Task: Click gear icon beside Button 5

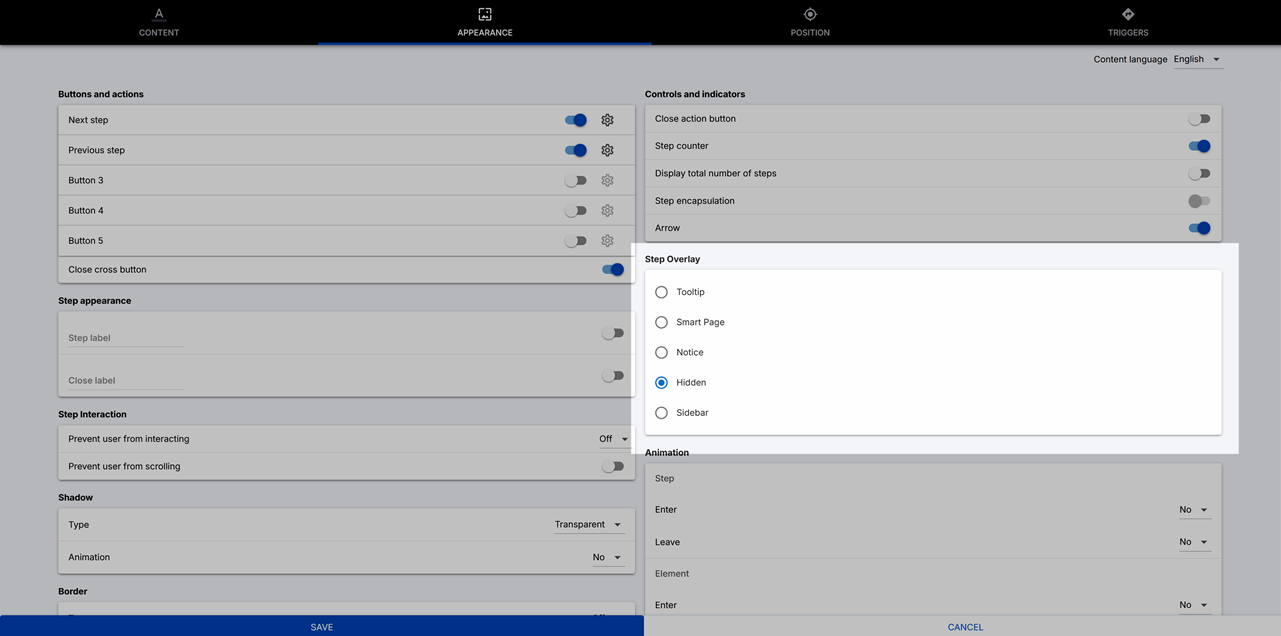Action: pyautogui.click(x=607, y=241)
